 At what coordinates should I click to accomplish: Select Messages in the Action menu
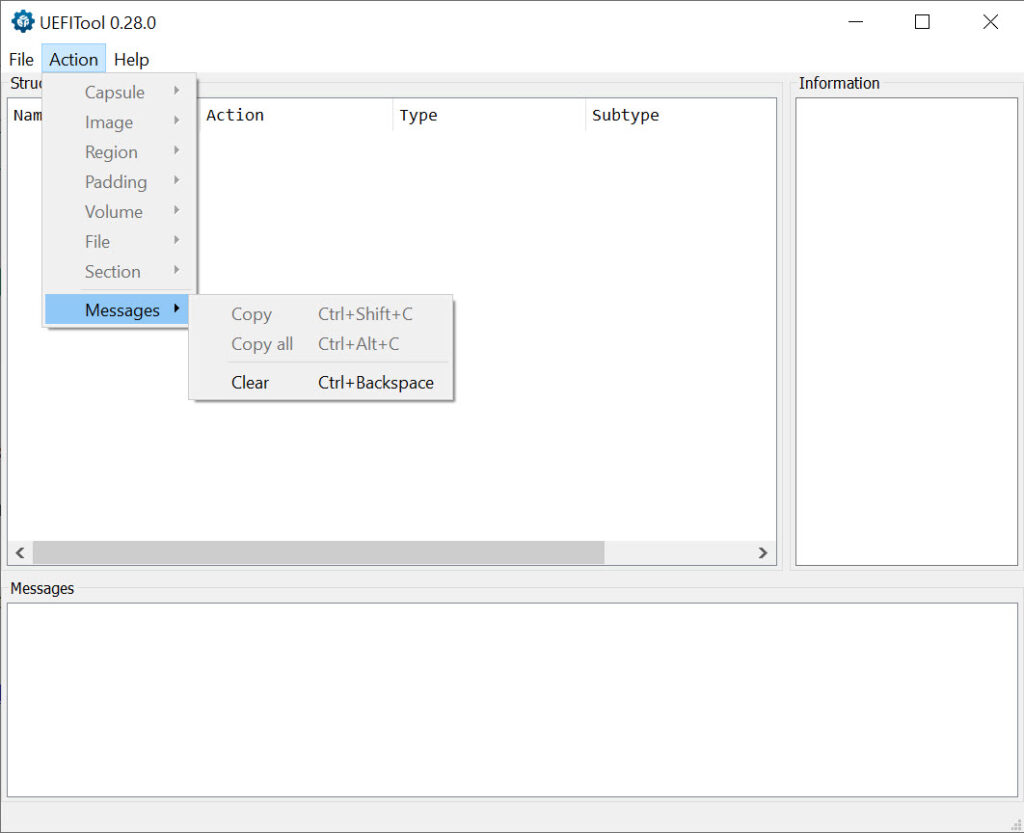tap(120, 310)
